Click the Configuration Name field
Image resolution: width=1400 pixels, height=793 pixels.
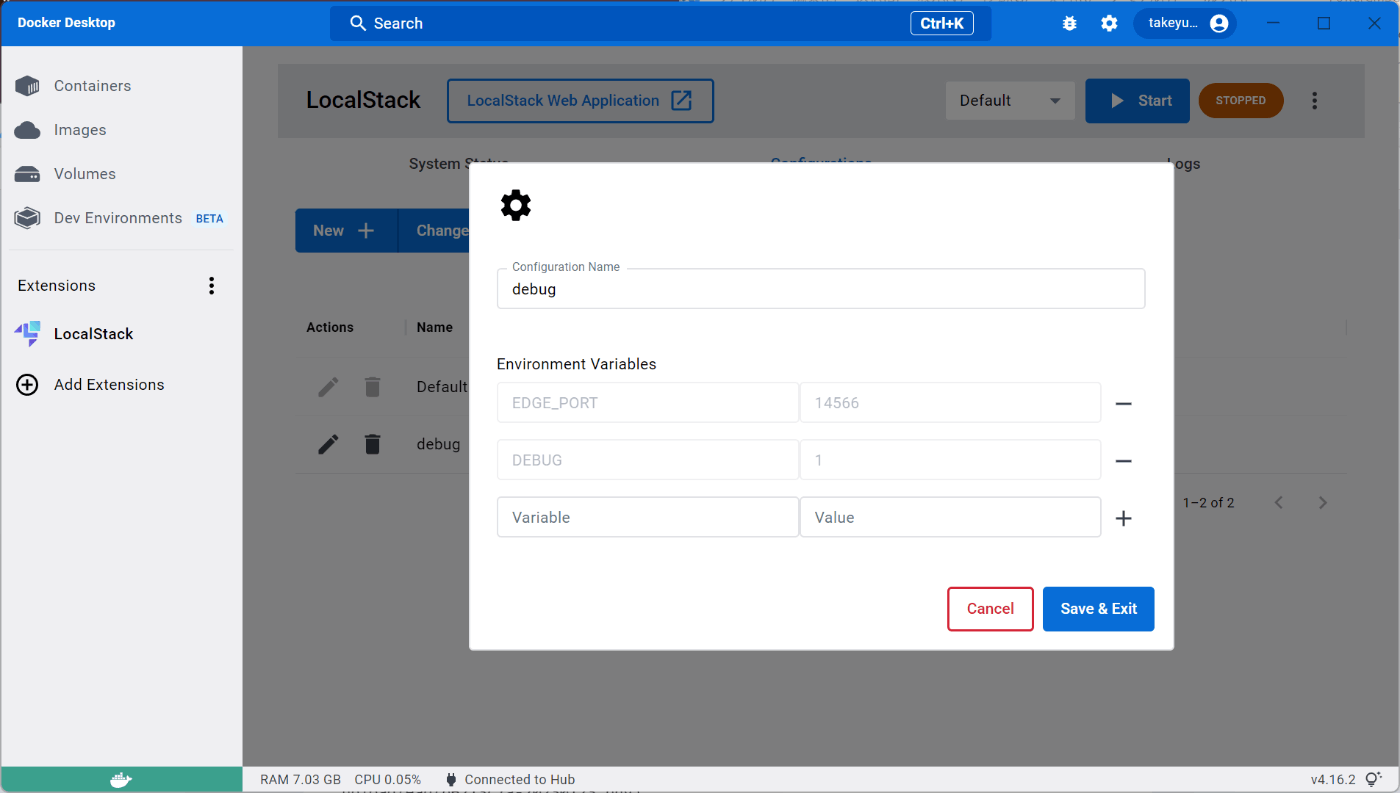point(821,289)
